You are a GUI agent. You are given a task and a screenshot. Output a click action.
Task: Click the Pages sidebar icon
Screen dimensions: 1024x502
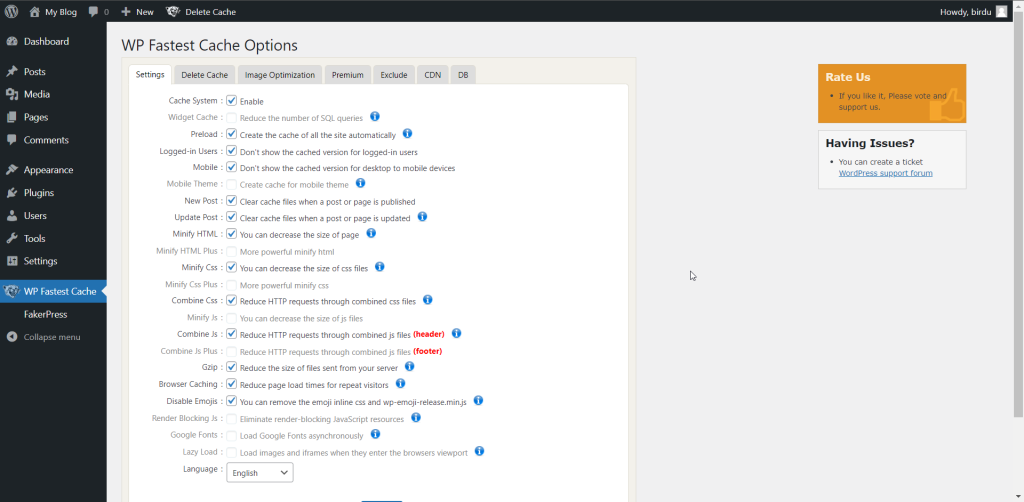(x=12, y=118)
